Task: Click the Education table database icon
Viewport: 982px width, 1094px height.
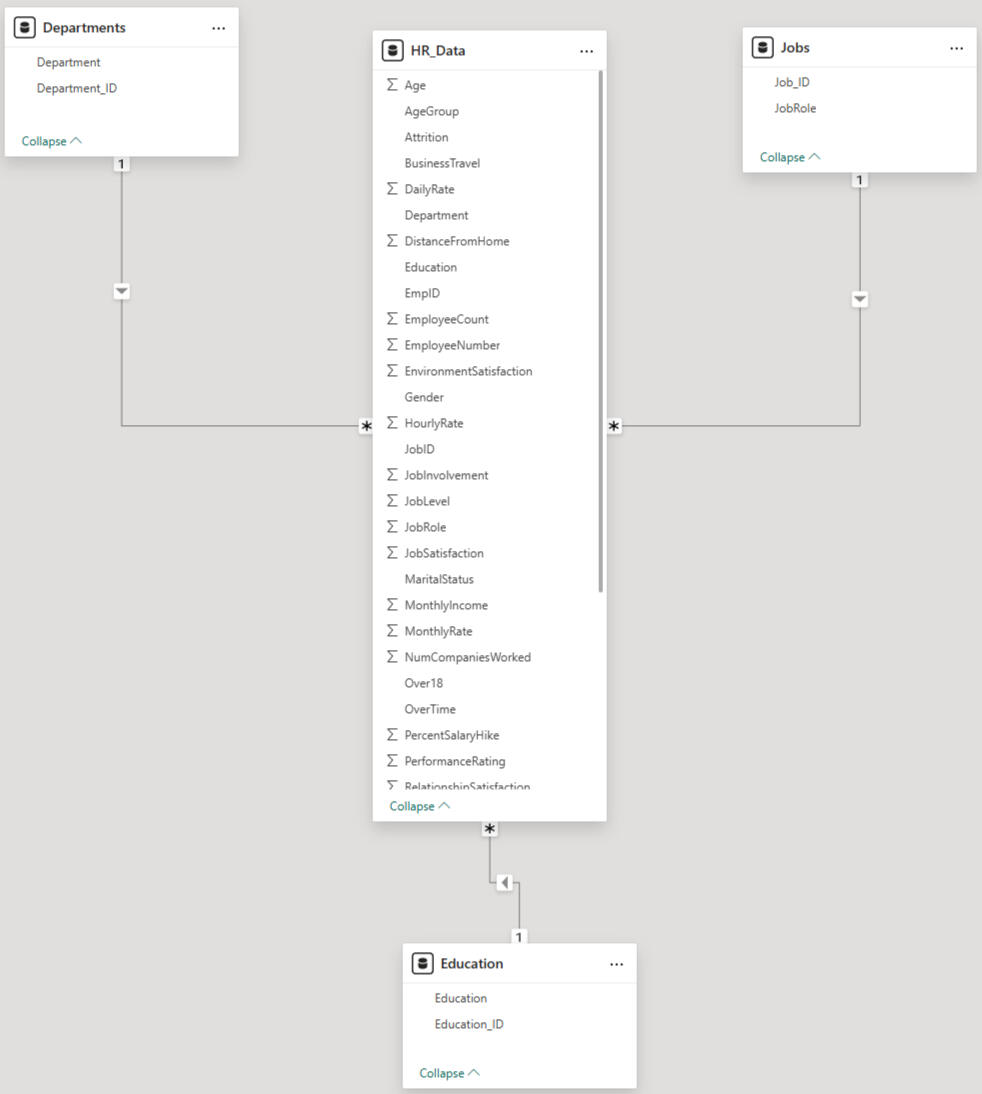Action: point(423,964)
